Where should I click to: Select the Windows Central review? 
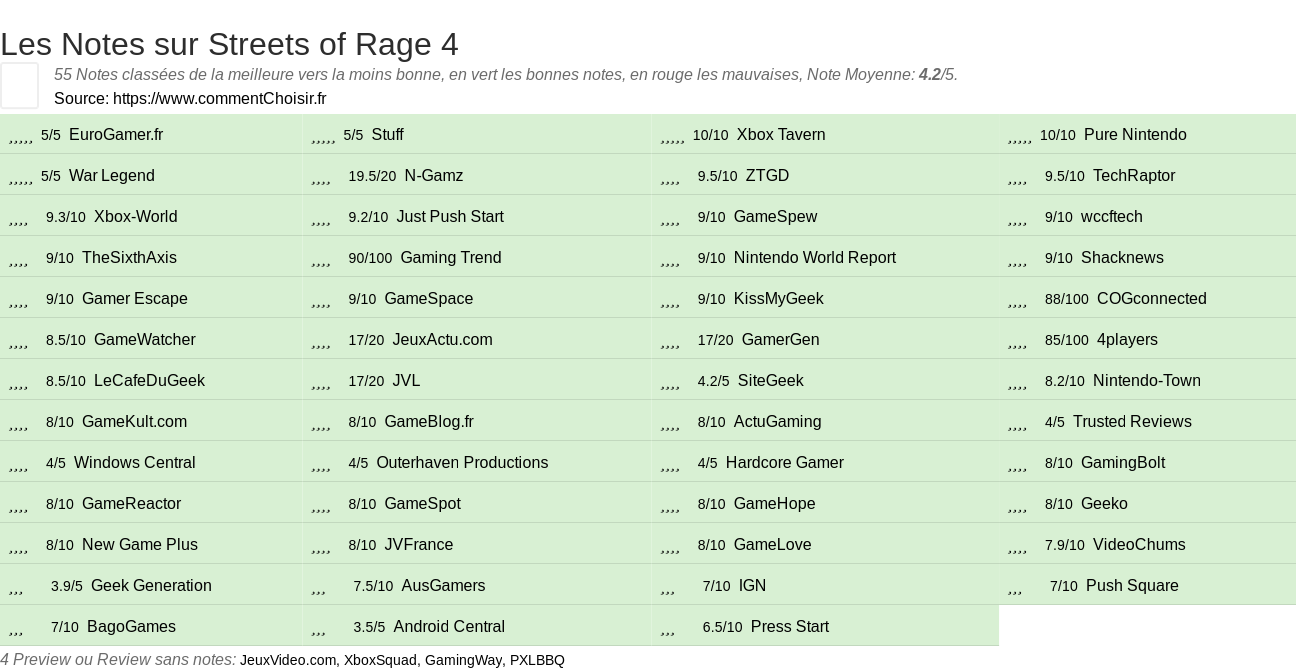[x=150, y=462]
